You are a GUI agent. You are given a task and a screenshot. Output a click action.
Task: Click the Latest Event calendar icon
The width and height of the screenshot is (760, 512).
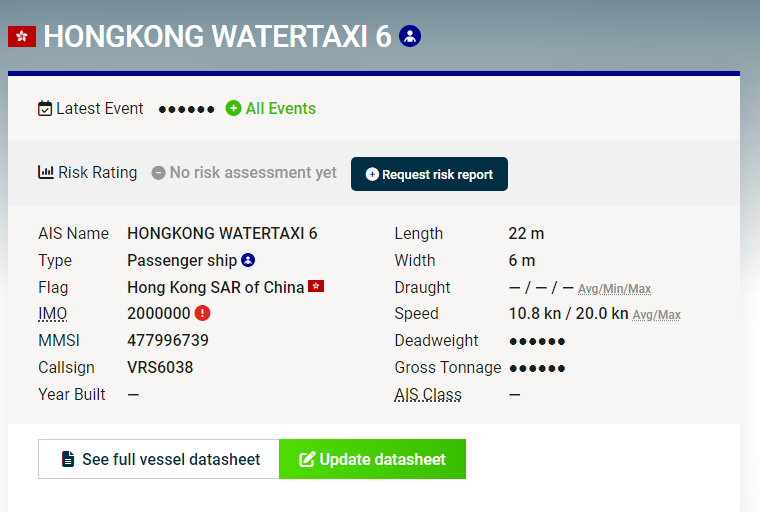[x=45, y=109]
